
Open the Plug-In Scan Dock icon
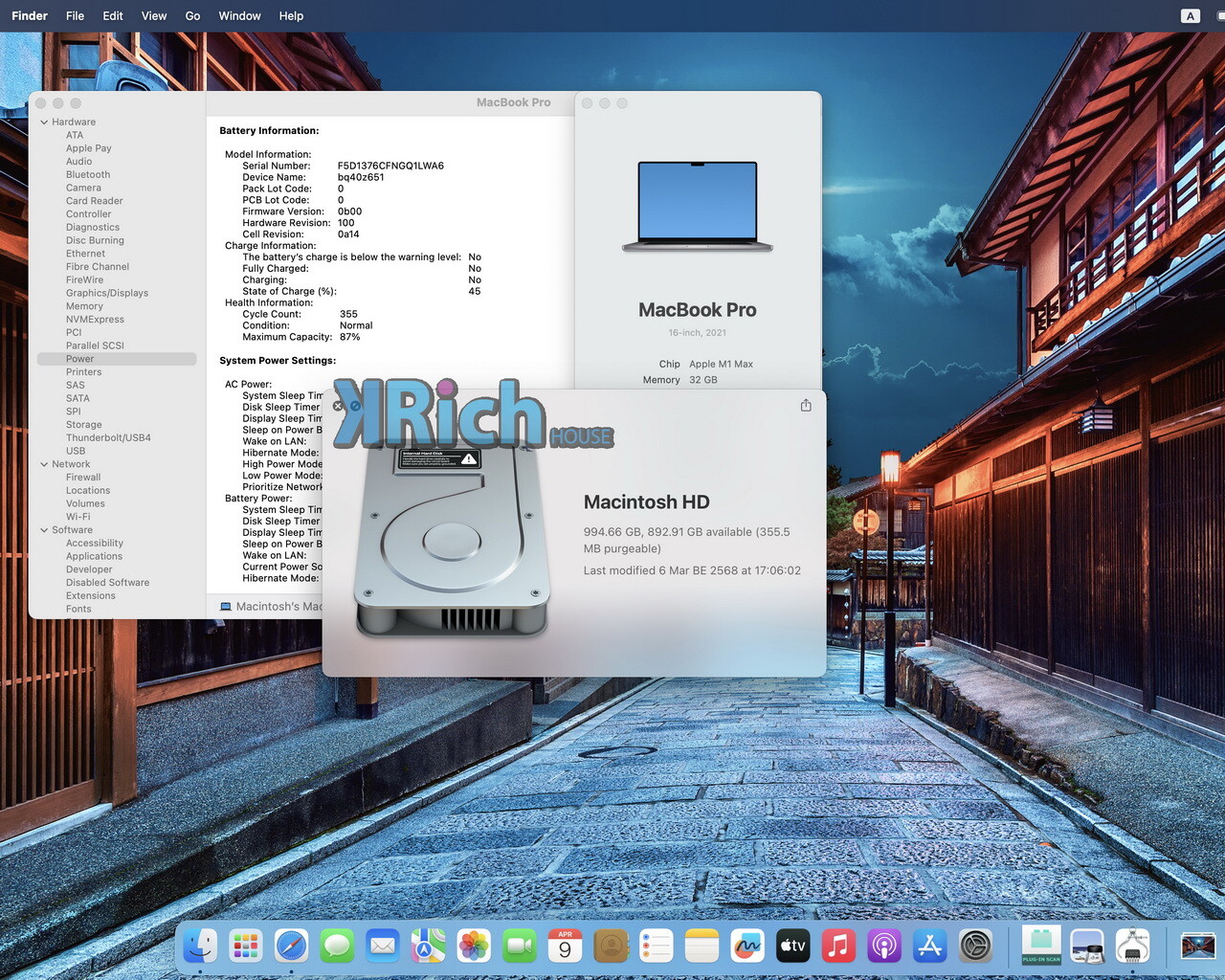[x=1041, y=947]
